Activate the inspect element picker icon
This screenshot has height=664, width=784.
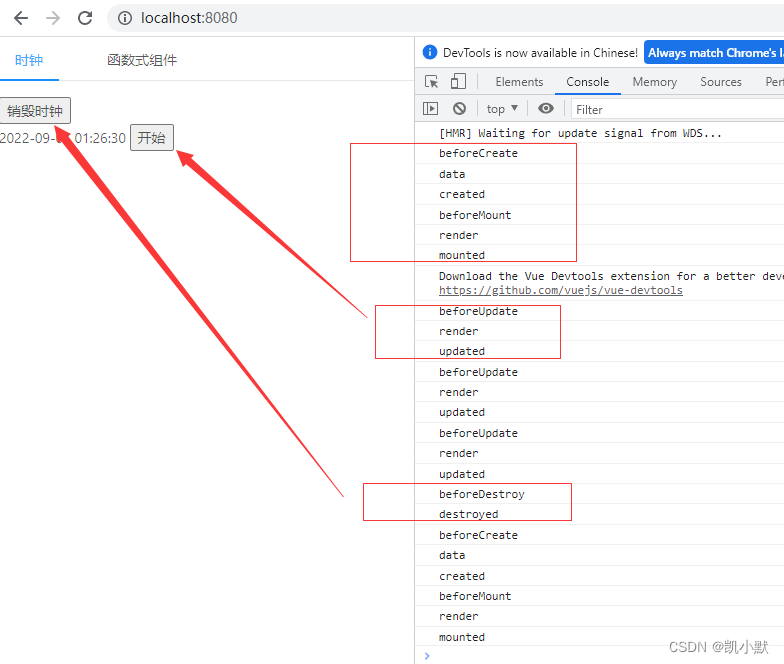tap(432, 82)
